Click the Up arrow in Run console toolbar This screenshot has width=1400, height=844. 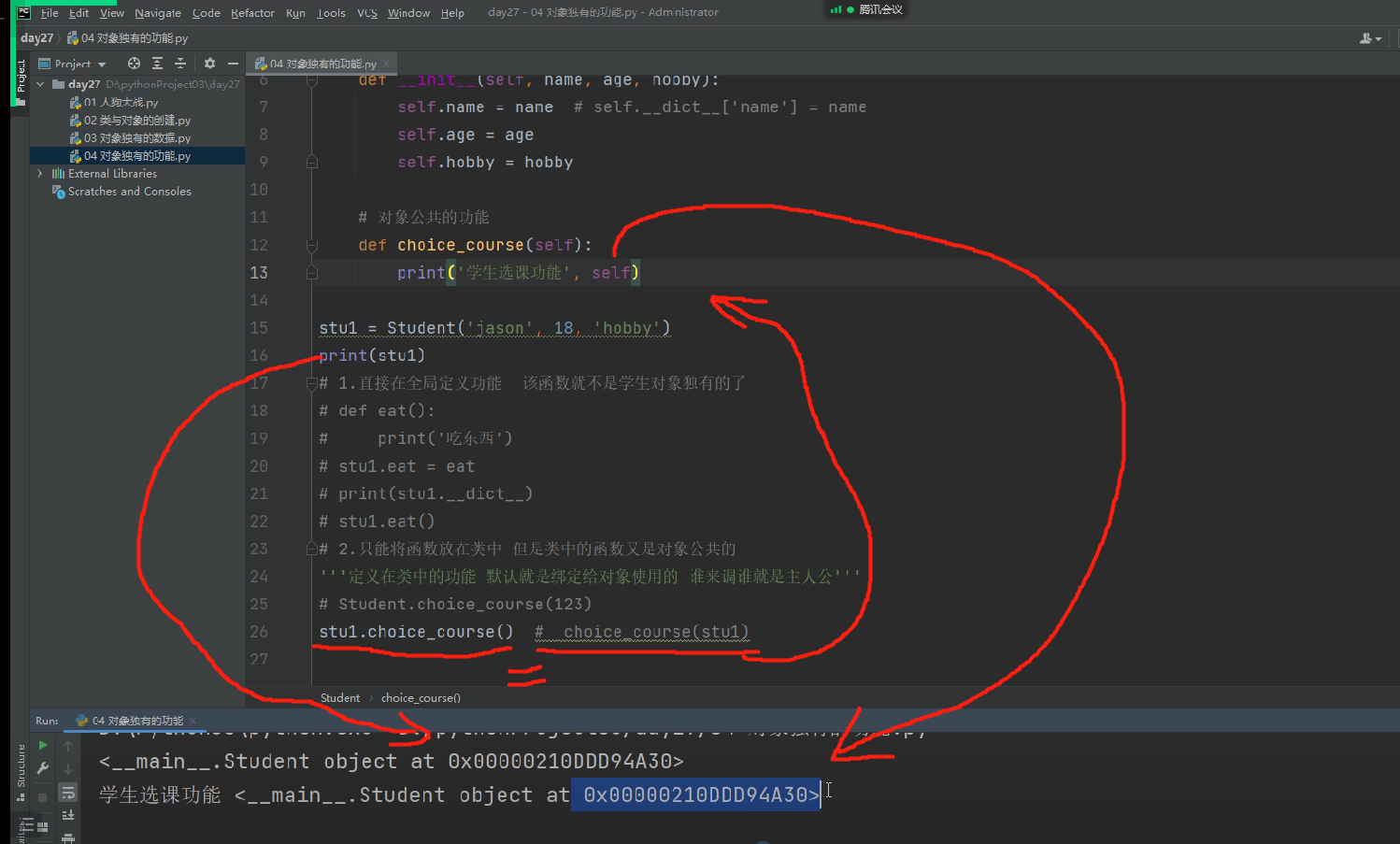pos(68,746)
